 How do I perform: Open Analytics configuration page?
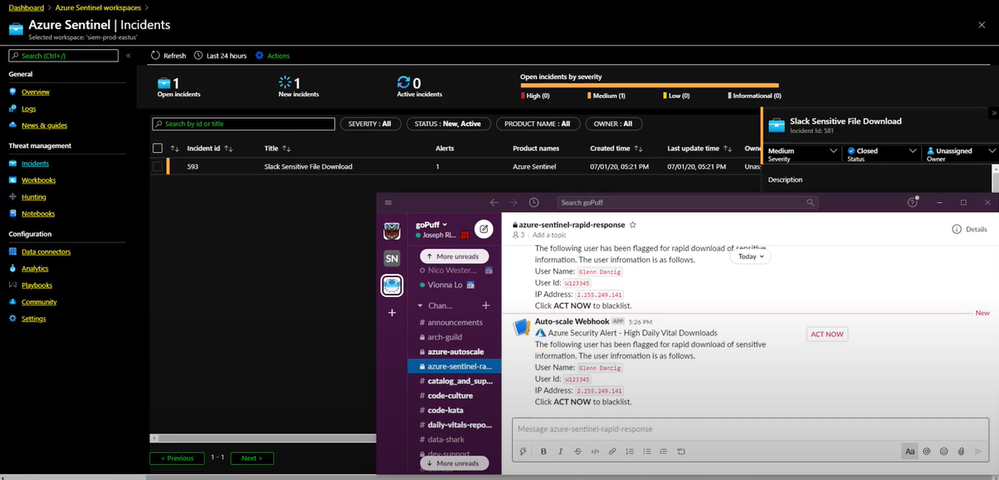click(x=35, y=268)
